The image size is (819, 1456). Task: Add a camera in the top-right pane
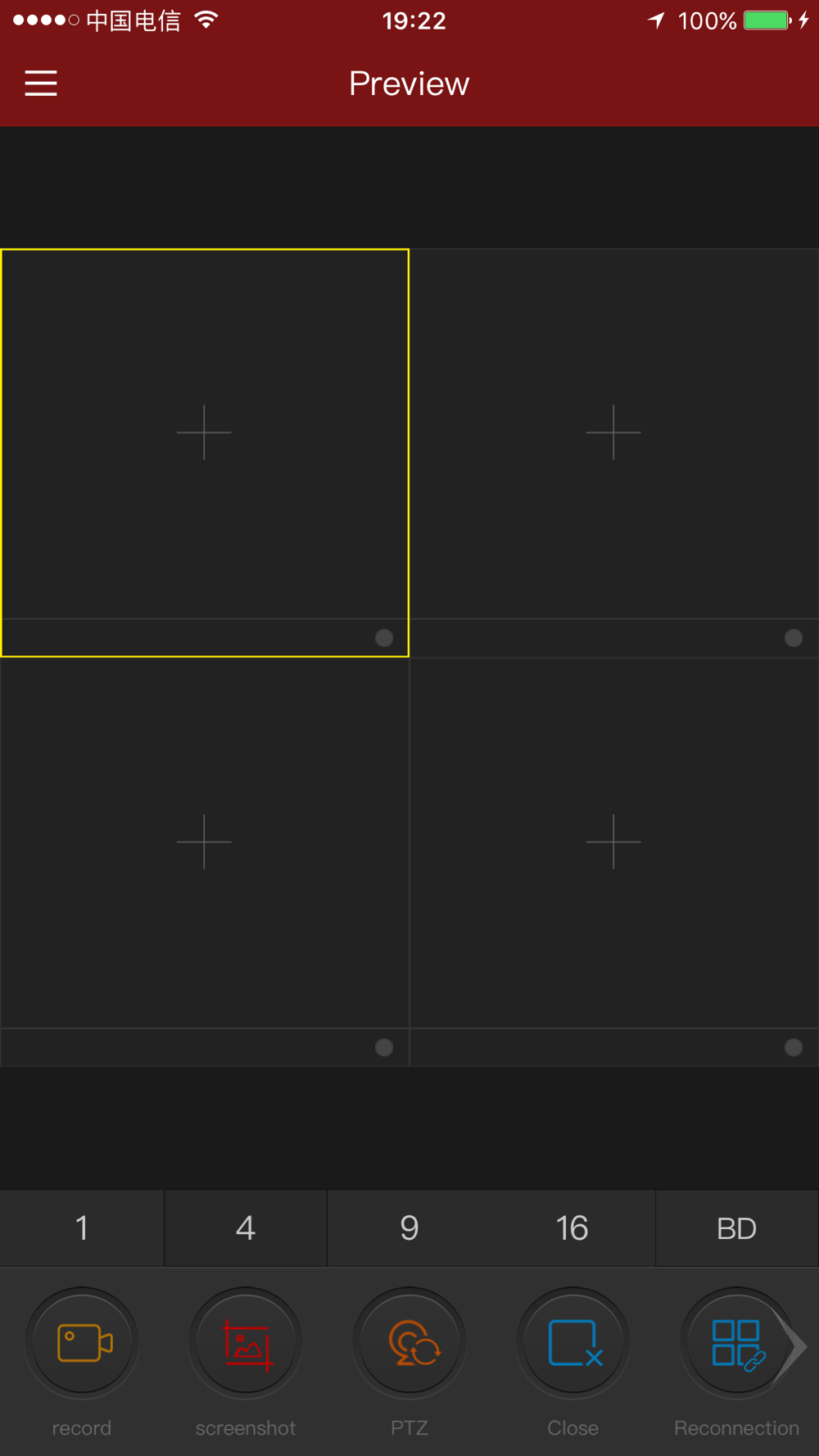(613, 432)
